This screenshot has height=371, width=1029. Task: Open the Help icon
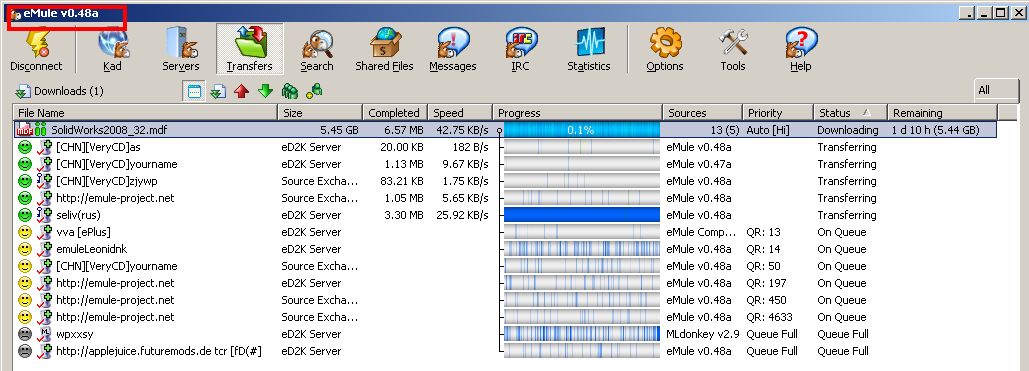(801, 49)
